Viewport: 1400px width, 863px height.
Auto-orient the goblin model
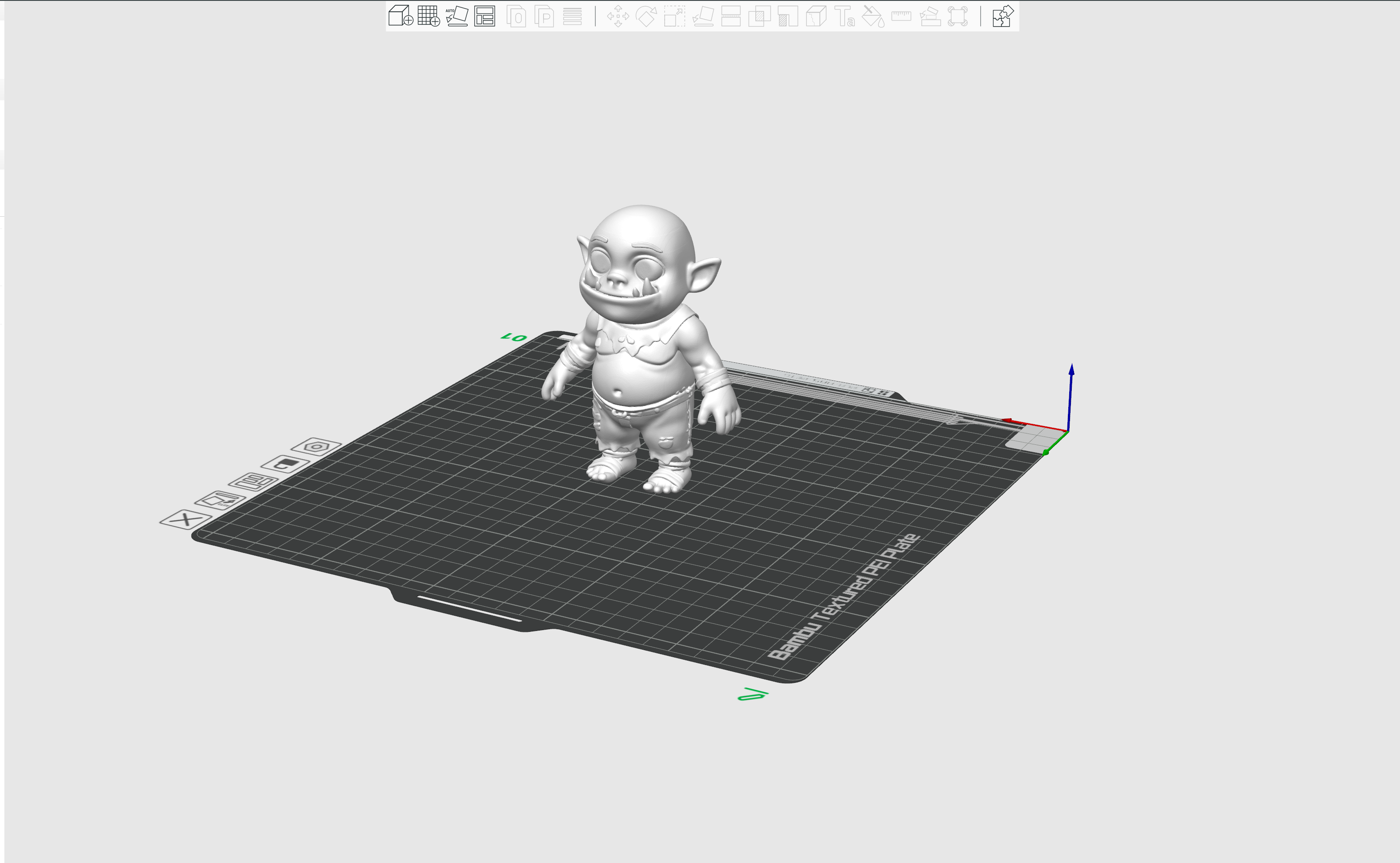[x=456, y=17]
